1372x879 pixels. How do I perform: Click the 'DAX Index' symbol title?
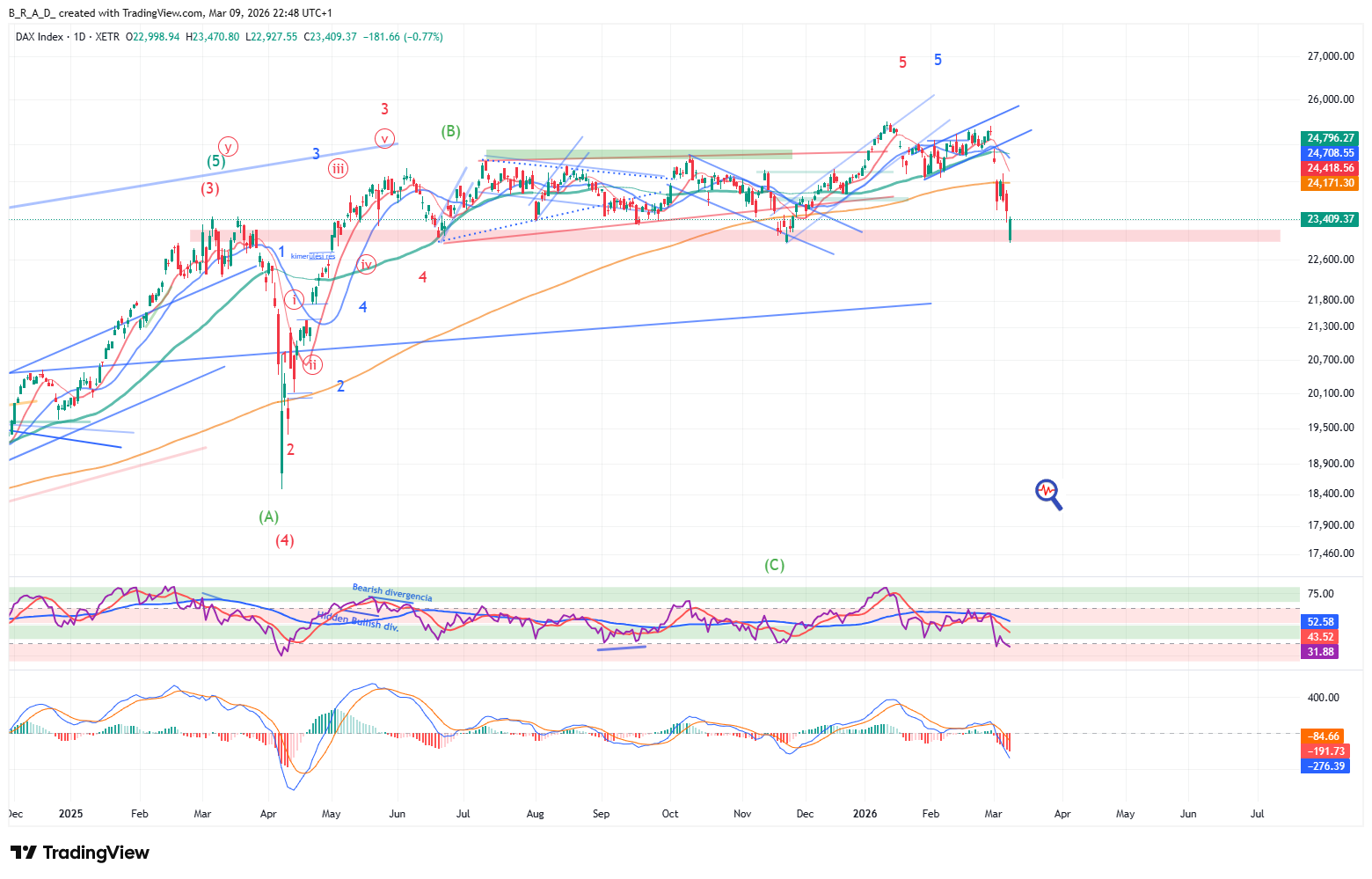pos(40,37)
